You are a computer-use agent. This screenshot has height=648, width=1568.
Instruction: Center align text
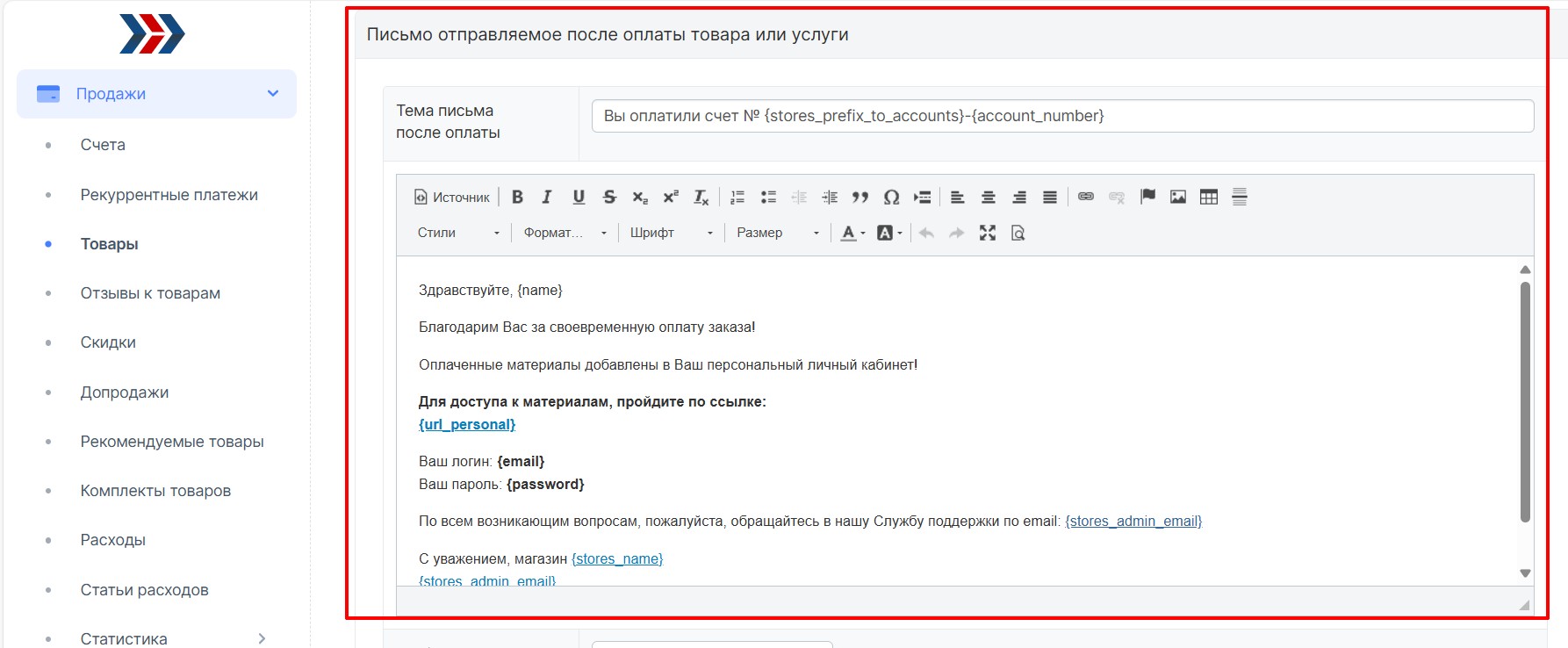pyautogui.click(x=989, y=197)
